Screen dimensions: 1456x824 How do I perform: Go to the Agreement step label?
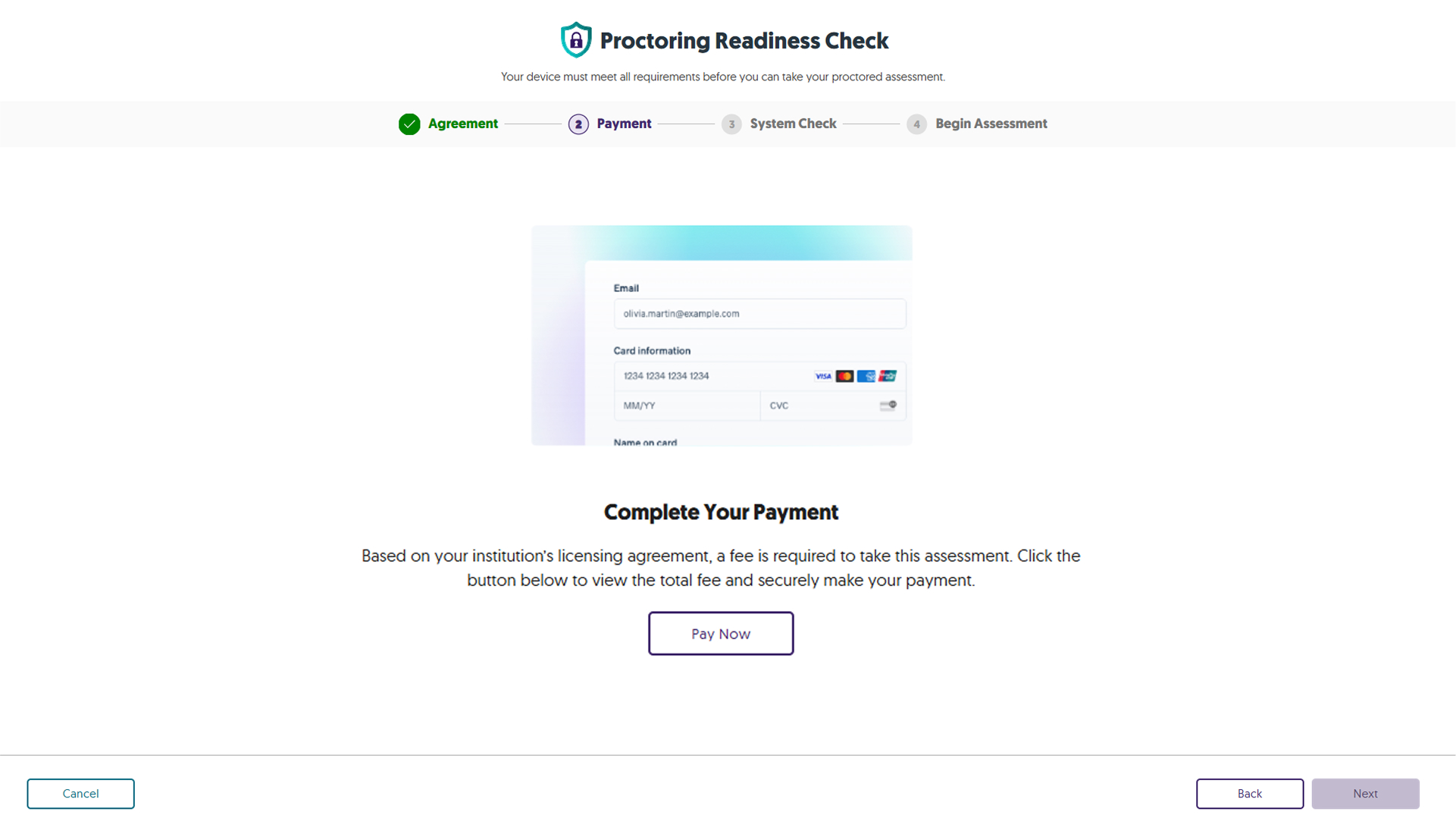[462, 124]
